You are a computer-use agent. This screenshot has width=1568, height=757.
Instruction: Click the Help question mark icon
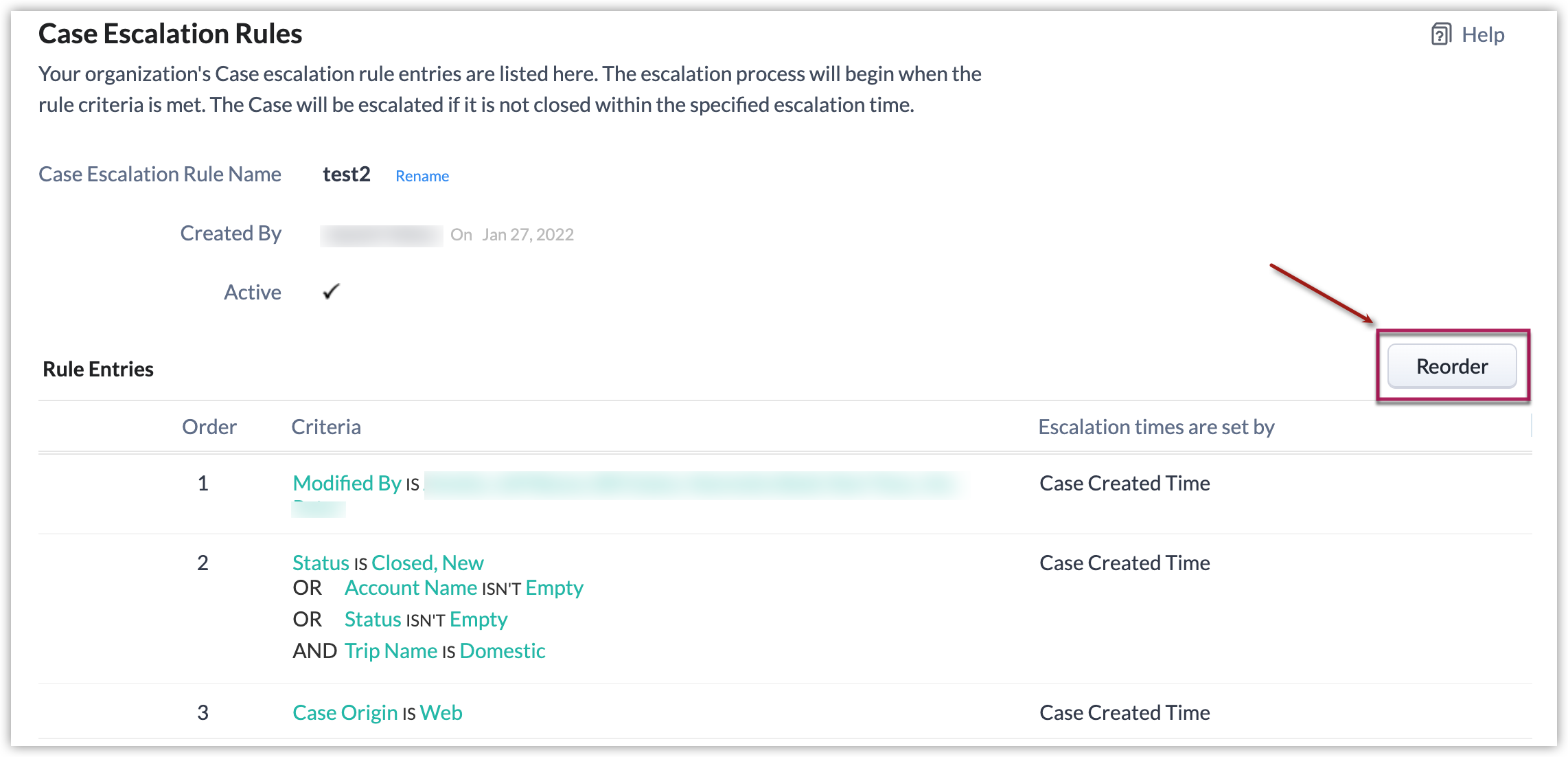[x=1440, y=34]
